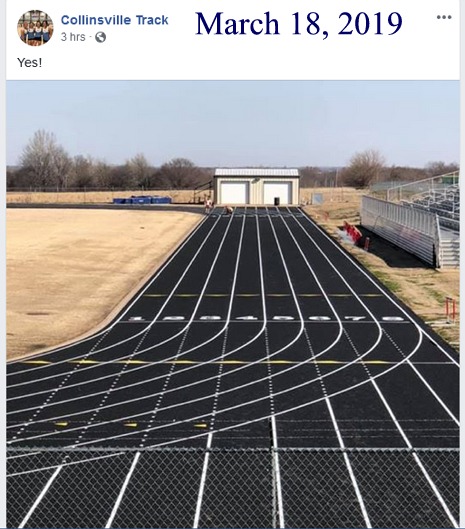This screenshot has height=529, width=465.
Task: Open the post options three-dot menu
Action: pyautogui.click(x=444, y=17)
